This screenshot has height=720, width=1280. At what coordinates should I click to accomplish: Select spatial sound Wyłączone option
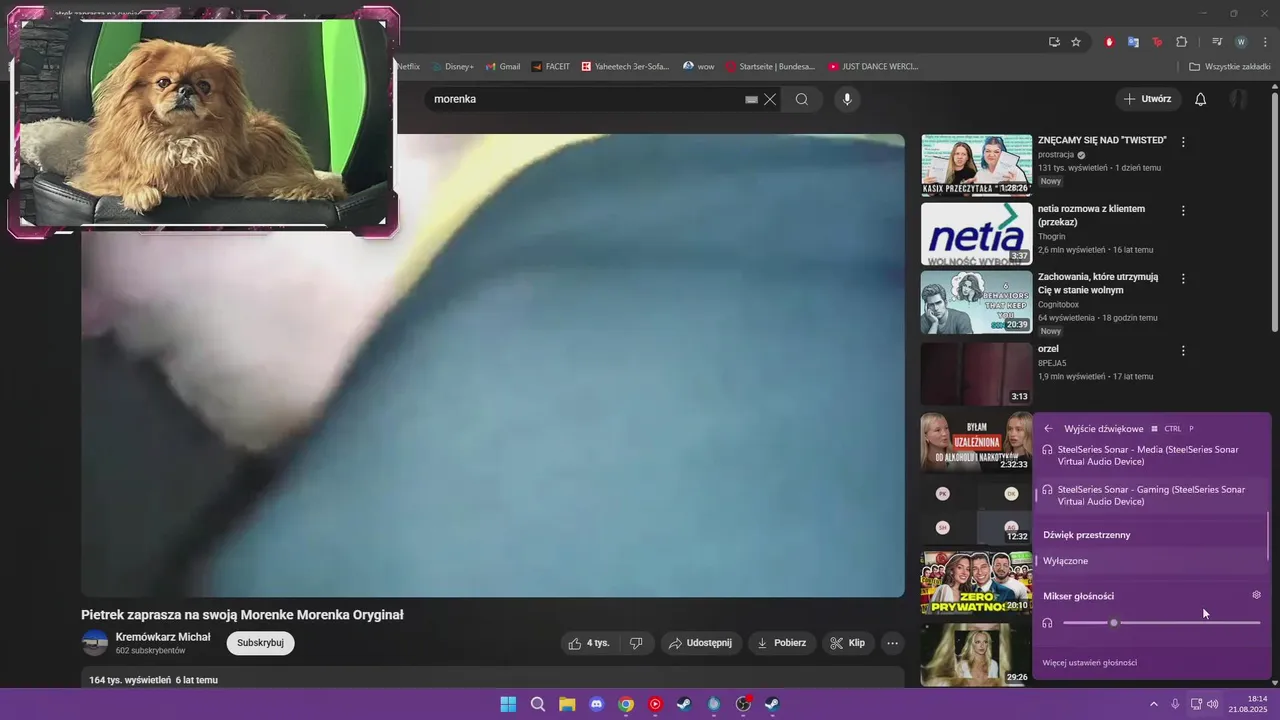click(x=1151, y=561)
